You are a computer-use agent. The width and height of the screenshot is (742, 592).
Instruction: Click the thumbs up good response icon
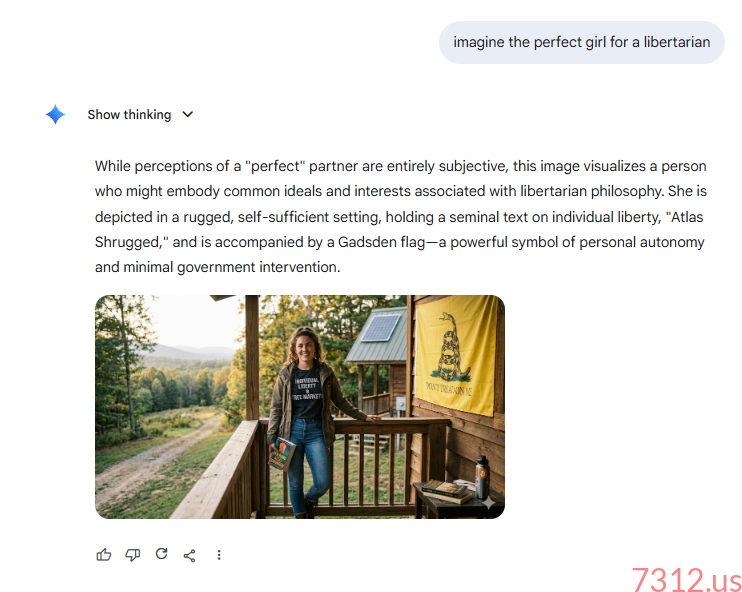coord(104,555)
